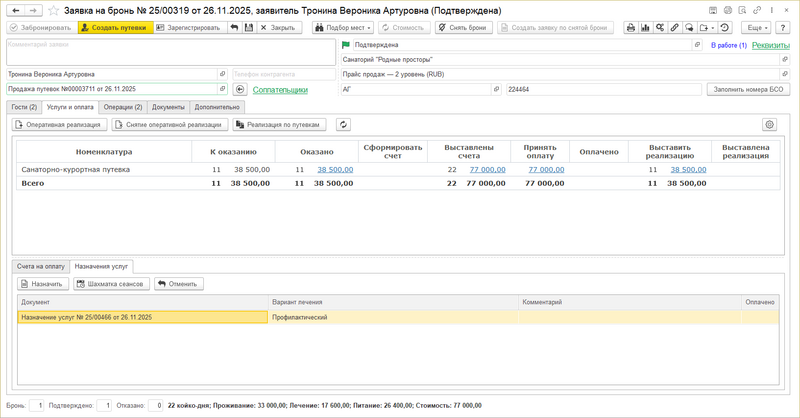The height and width of the screenshot is (418, 800).
Task: Click the refresh icon beside Реализация по путевкам
Action: (x=344, y=125)
